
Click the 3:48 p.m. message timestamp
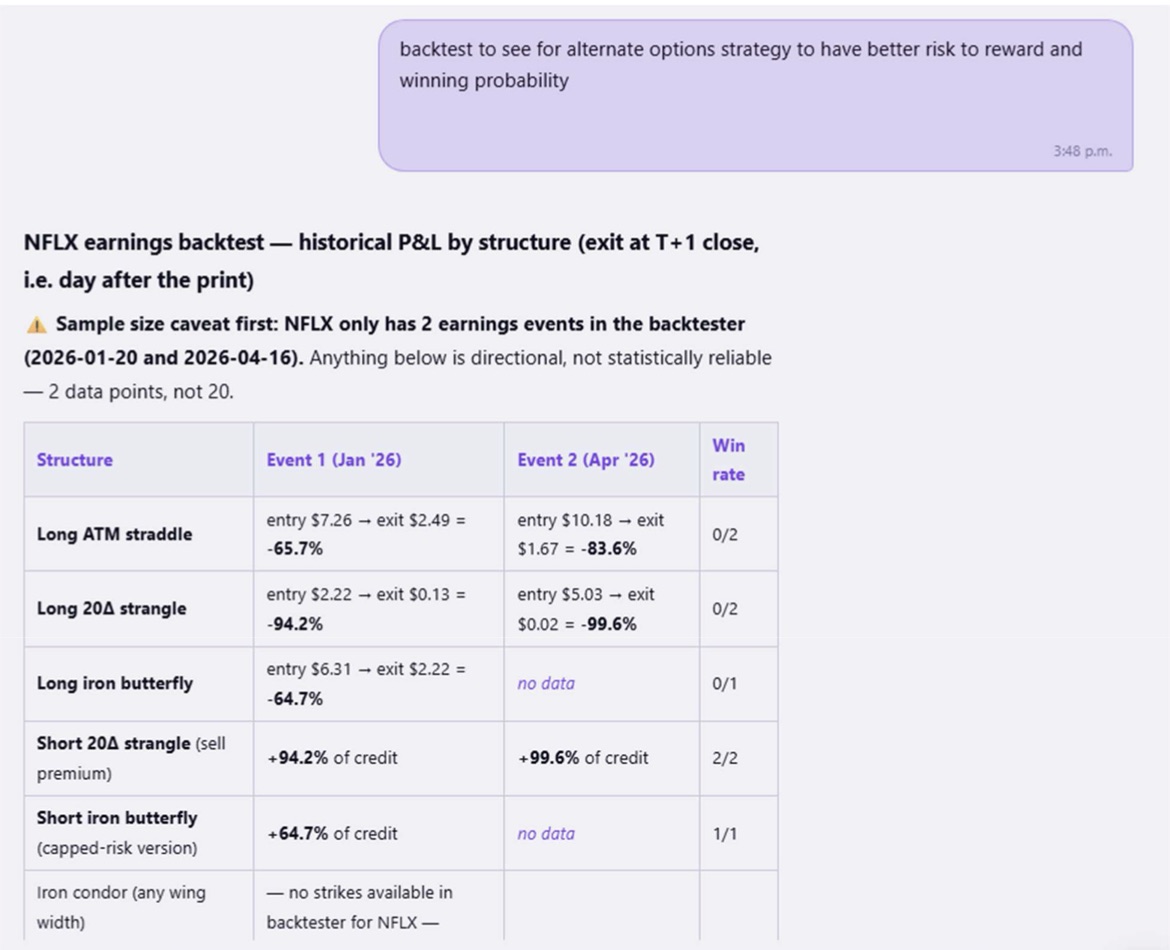click(x=1082, y=151)
